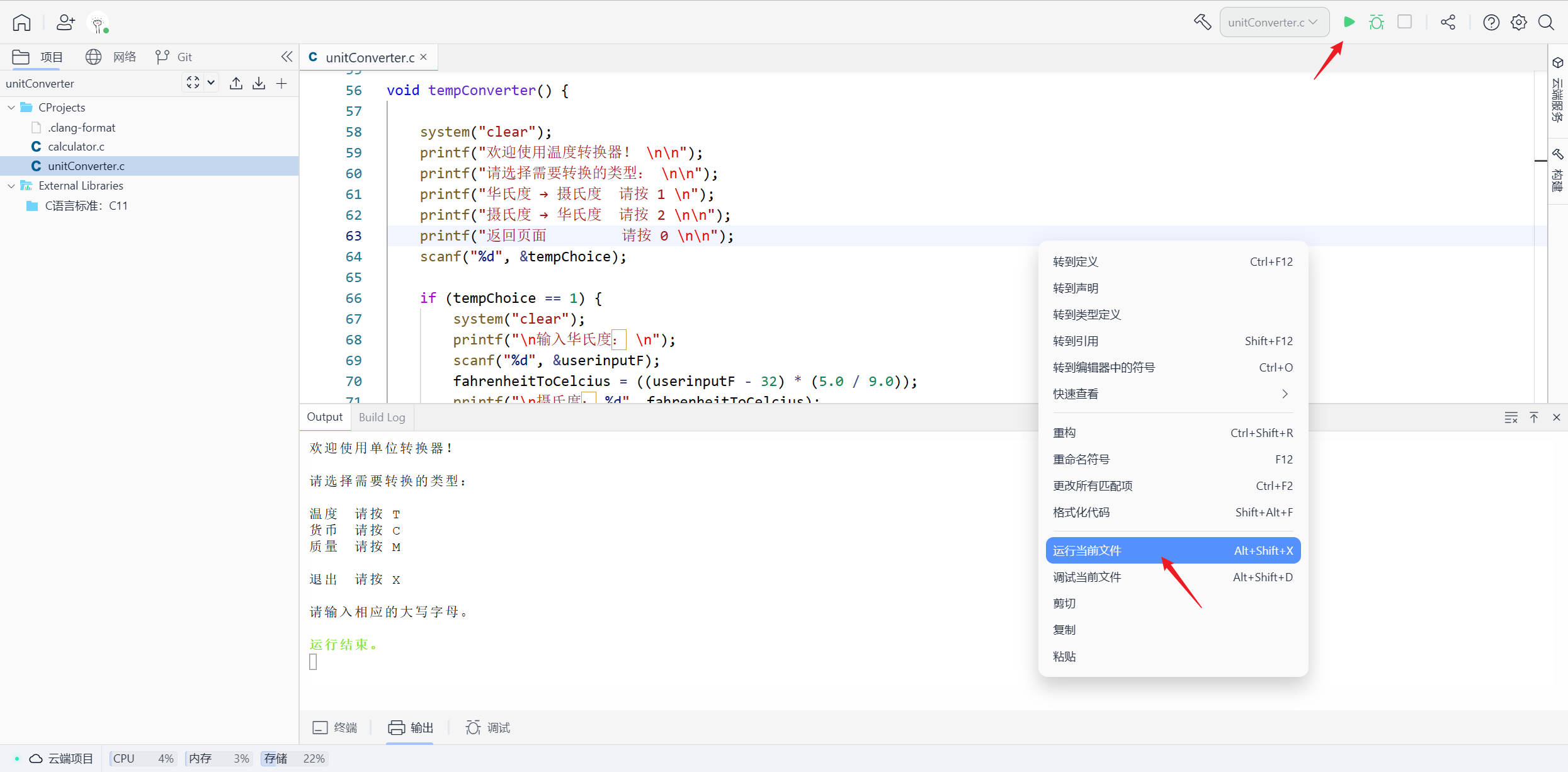Click the green Run button
The height and width of the screenshot is (772, 1568).
pos(1349,22)
